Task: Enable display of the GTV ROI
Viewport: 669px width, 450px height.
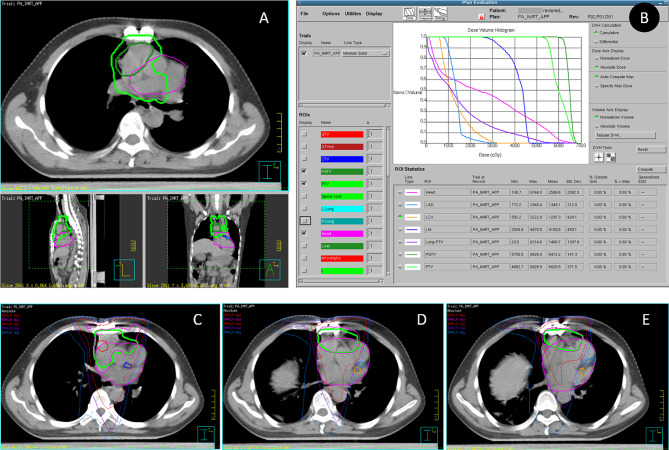Action: pyautogui.click(x=304, y=134)
